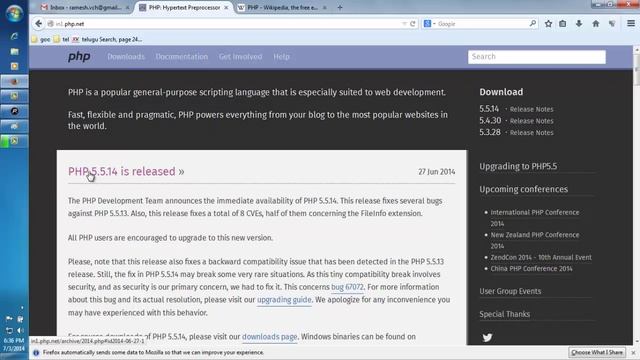Click the site identity globe icon in address bar
Image resolution: width=640 pixels, height=360 pixels.
point(51,24)
